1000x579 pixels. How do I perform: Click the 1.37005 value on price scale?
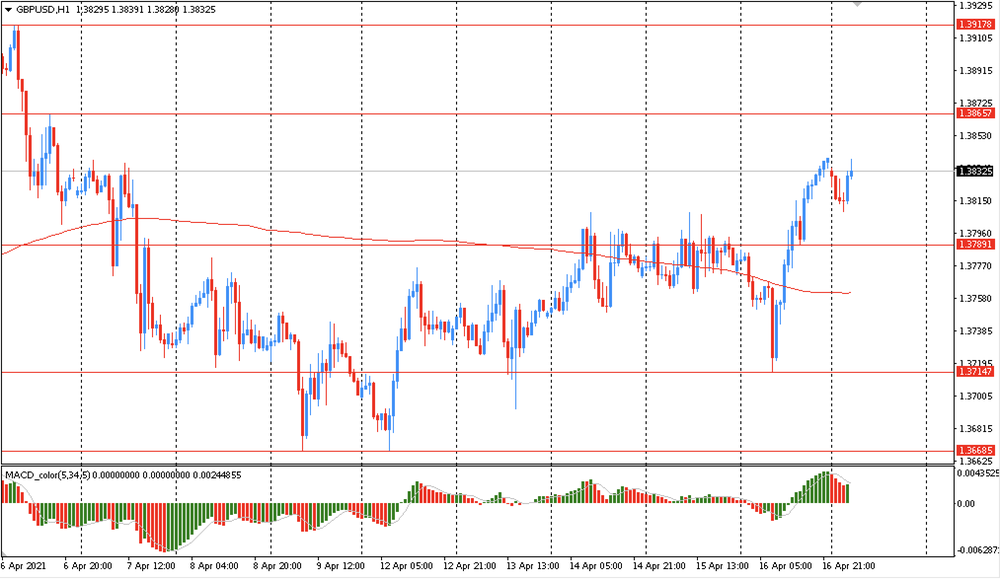coord(974,396)
